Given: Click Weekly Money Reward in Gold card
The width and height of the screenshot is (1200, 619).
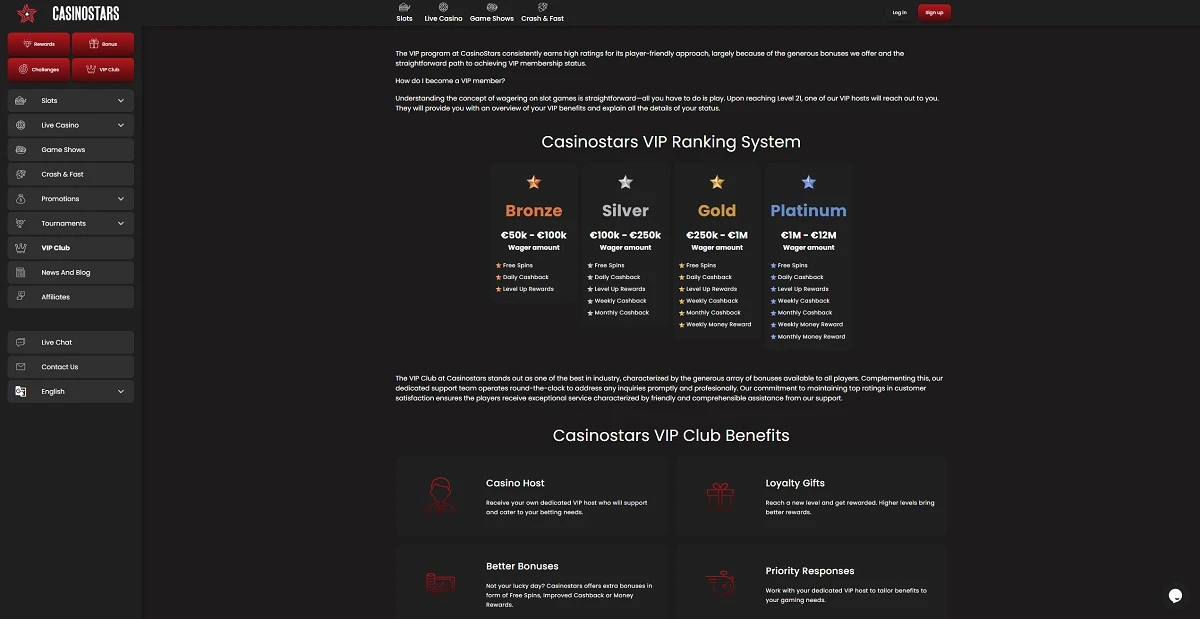Looking at the screenshot, I should (x=719, y=324).
